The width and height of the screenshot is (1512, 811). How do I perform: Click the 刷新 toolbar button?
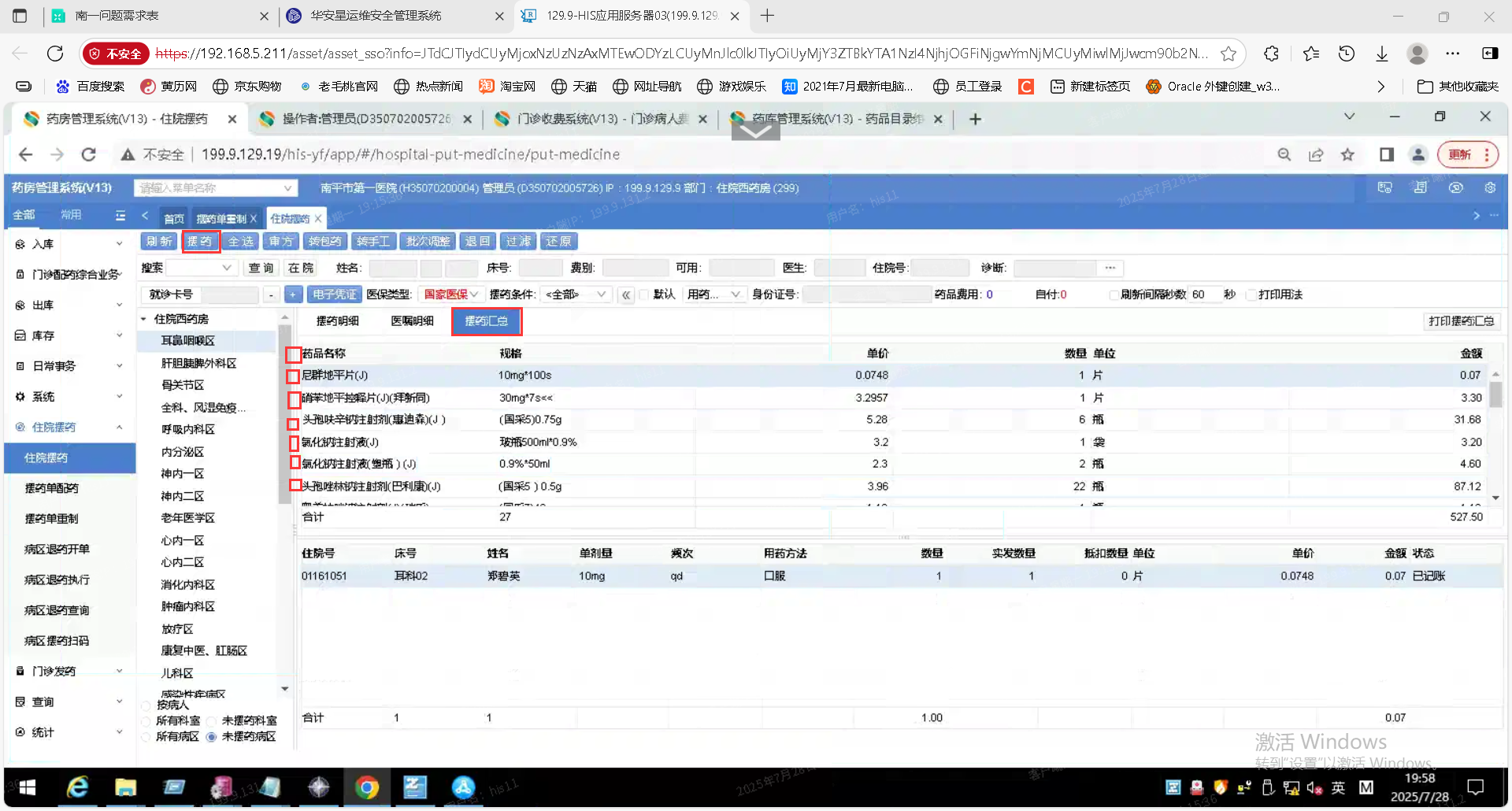pos(159,242)
